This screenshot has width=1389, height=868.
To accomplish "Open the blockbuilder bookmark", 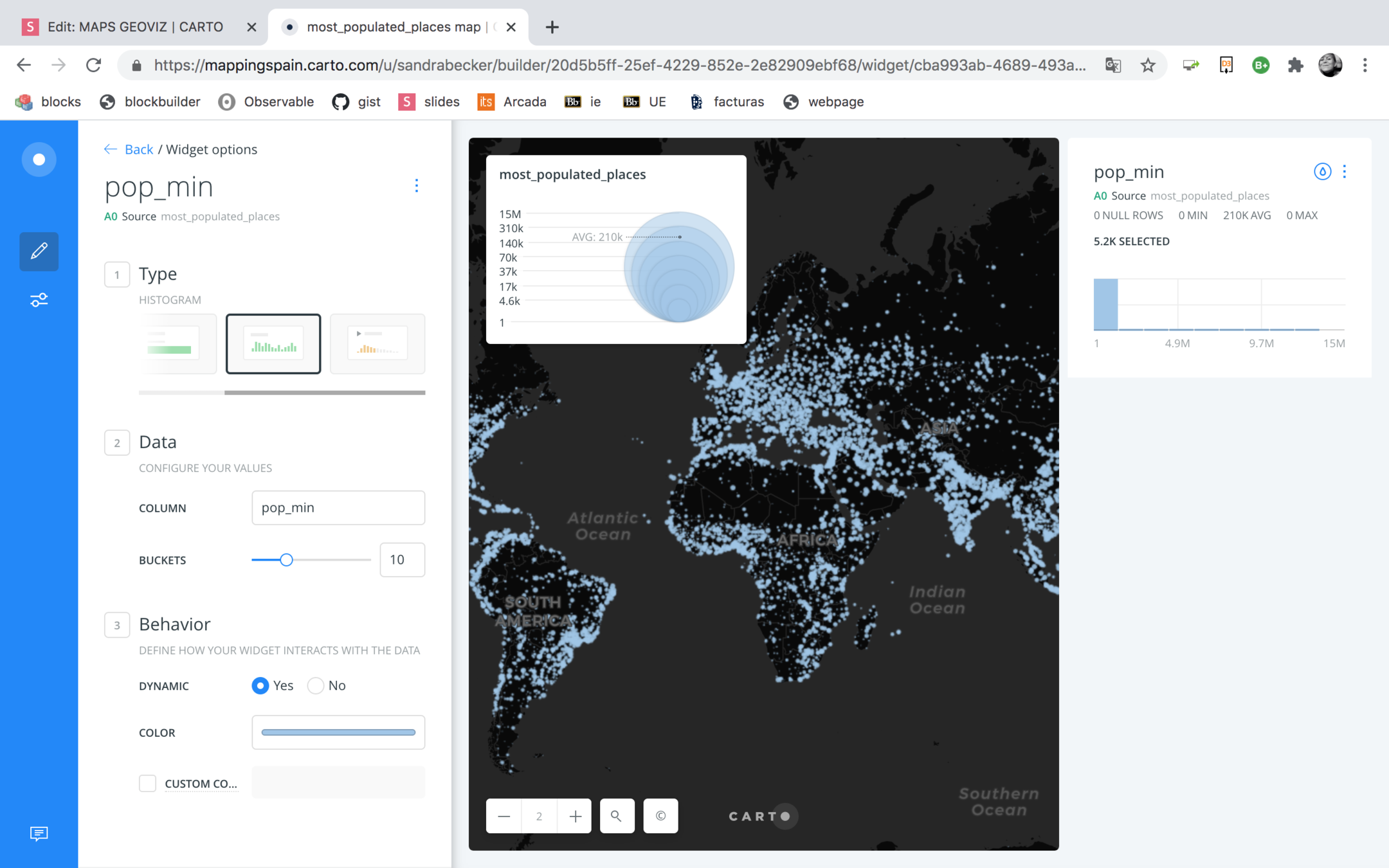I will (150, 102).
